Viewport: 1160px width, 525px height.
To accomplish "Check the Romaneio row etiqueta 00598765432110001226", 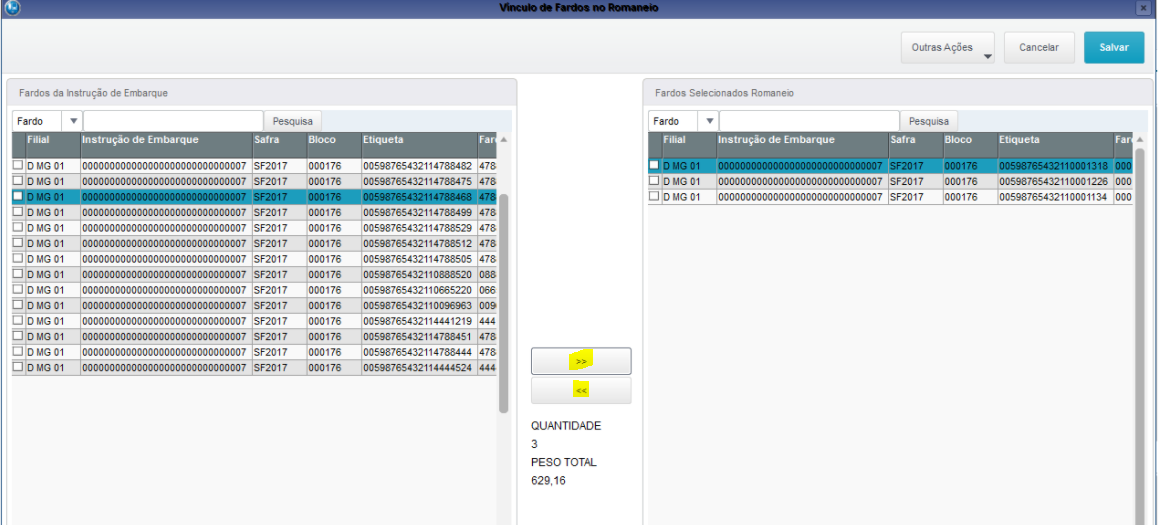I will [654, 181].
